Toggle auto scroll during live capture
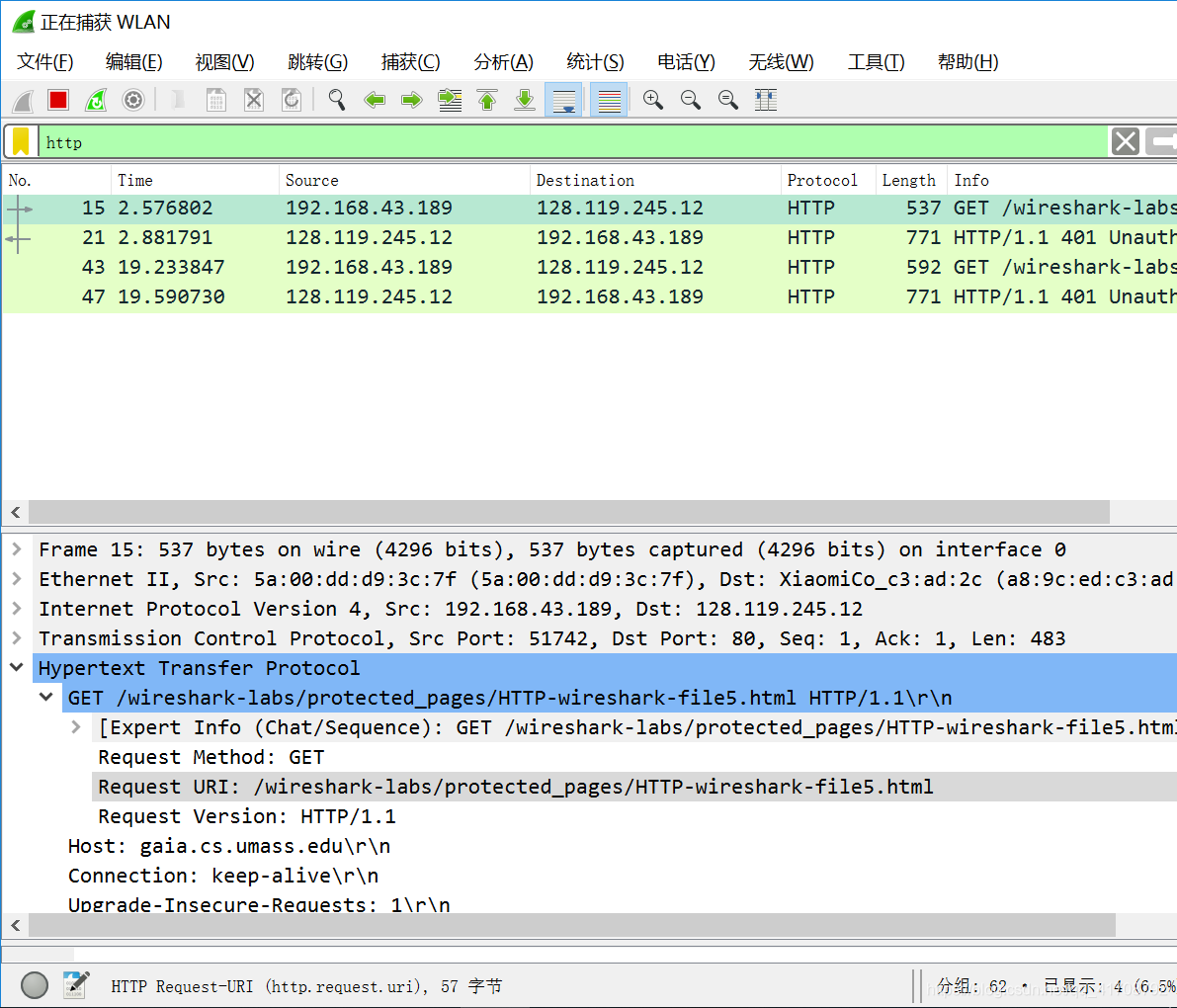 coord(563,100)
